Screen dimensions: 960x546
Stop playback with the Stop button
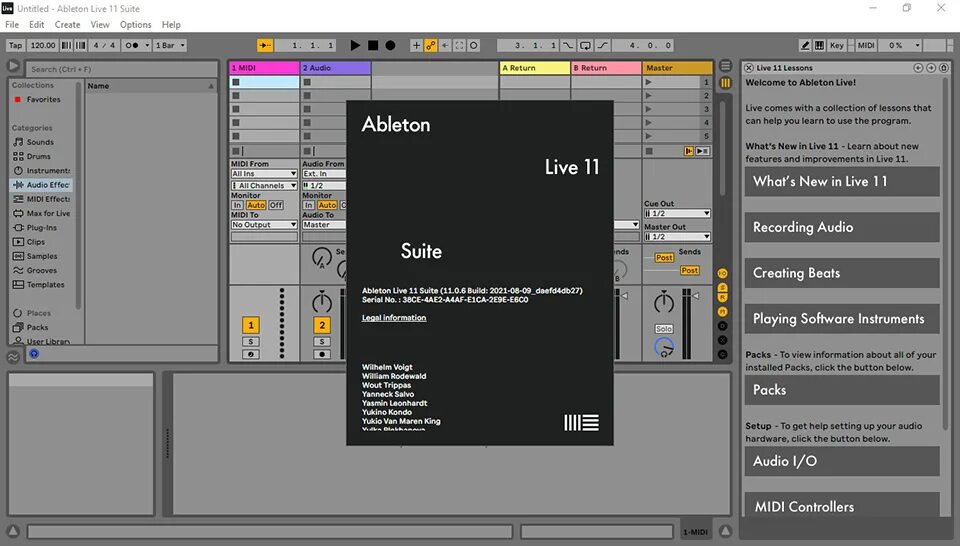373,45
